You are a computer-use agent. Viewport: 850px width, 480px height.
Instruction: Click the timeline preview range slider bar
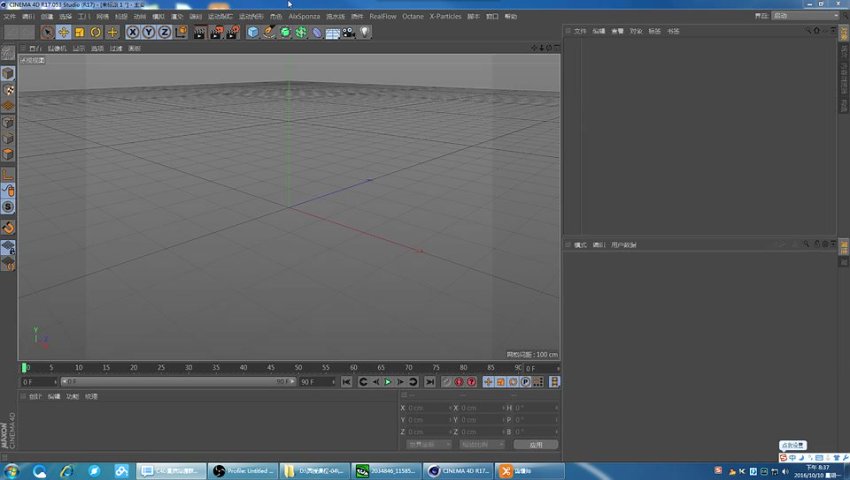178,382
